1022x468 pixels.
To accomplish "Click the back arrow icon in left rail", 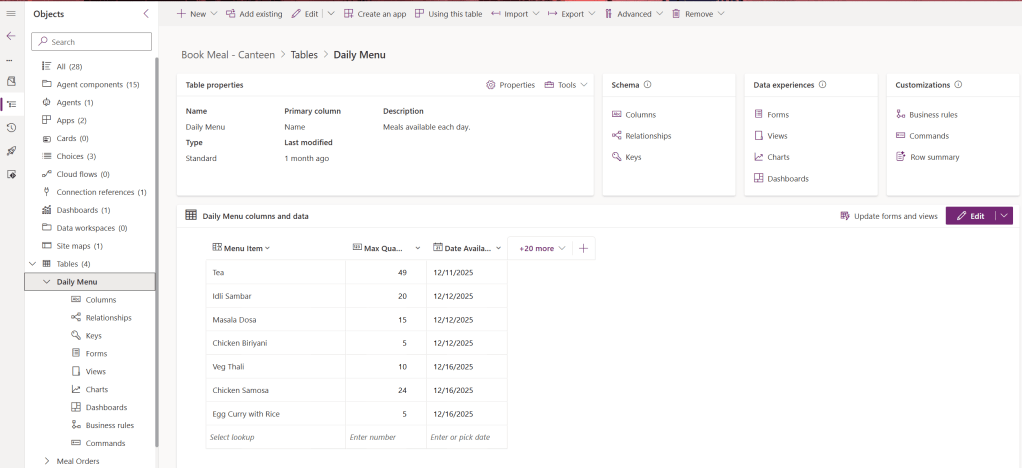I will pos(11,36).
